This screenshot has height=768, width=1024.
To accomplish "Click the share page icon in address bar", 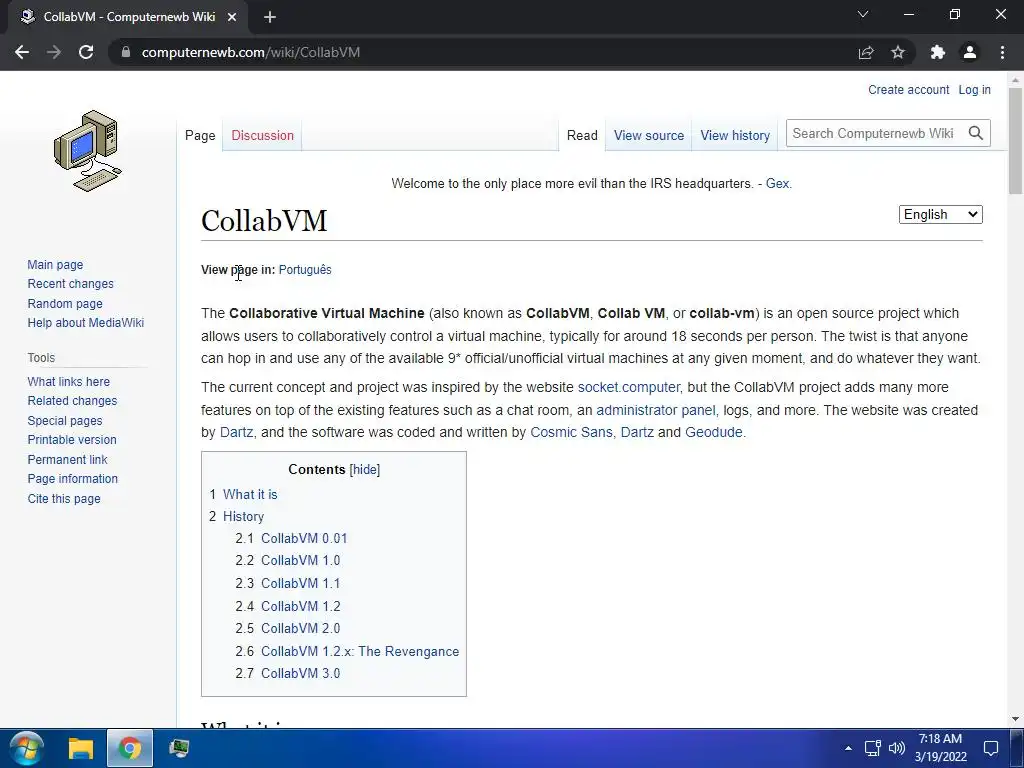I will click(x=866, y=52).
